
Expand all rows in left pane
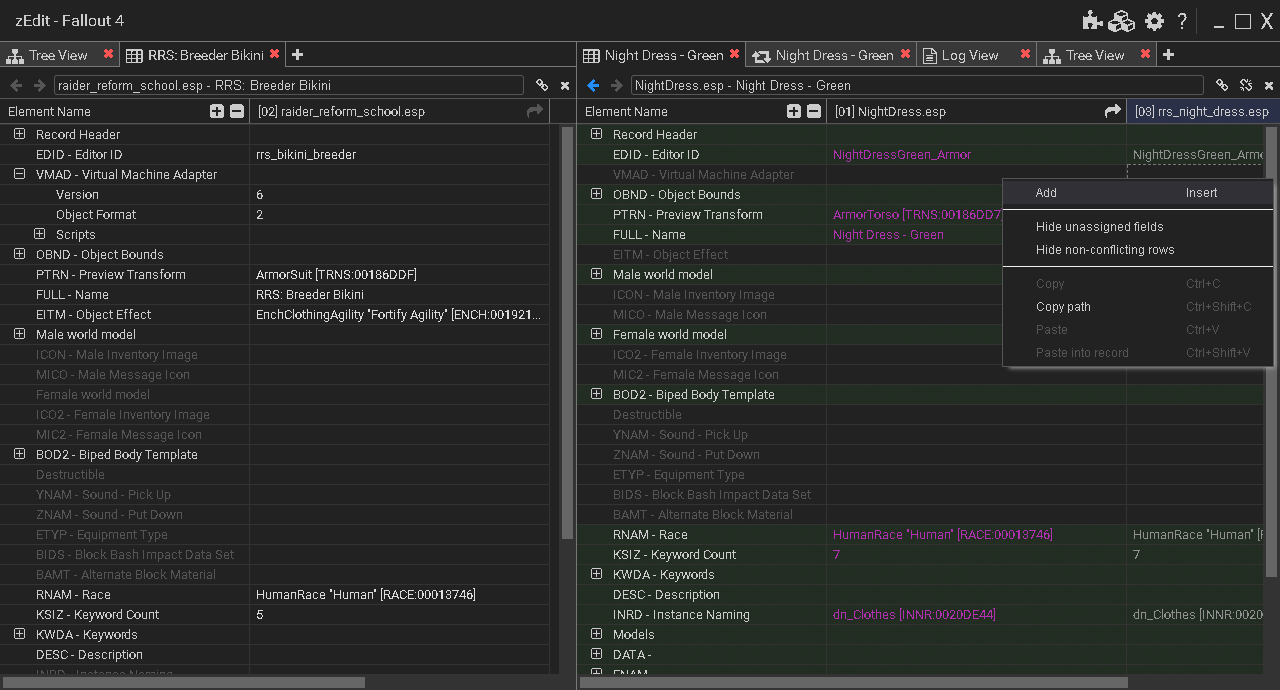coord(217,112)
